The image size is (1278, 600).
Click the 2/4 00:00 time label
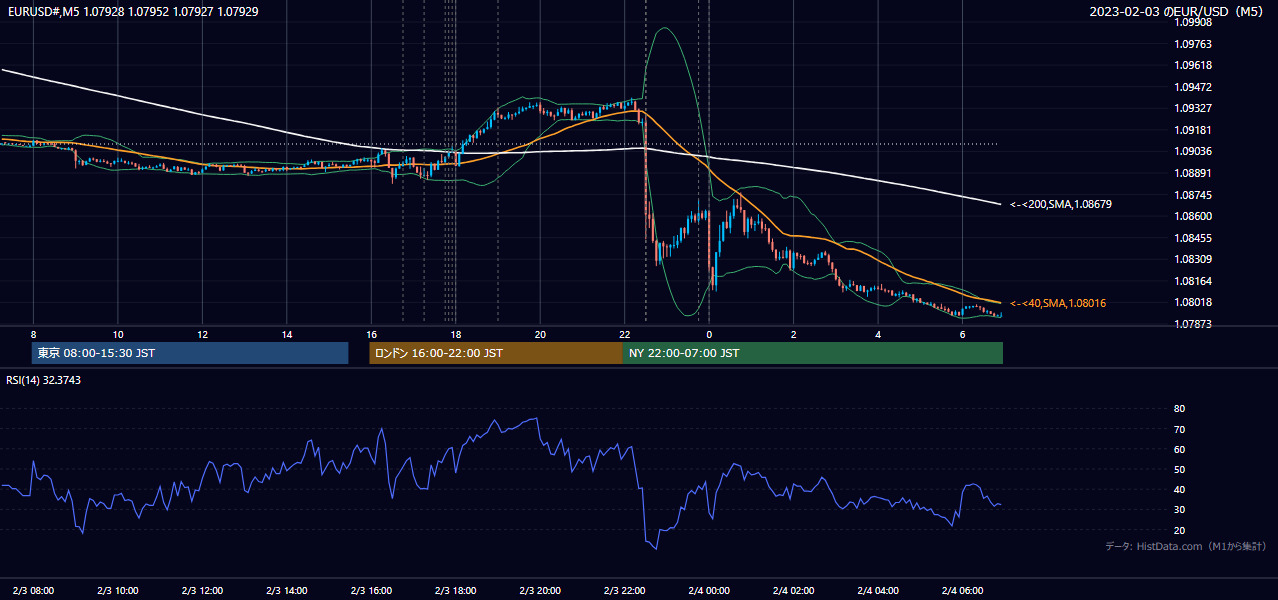point(709,591)
